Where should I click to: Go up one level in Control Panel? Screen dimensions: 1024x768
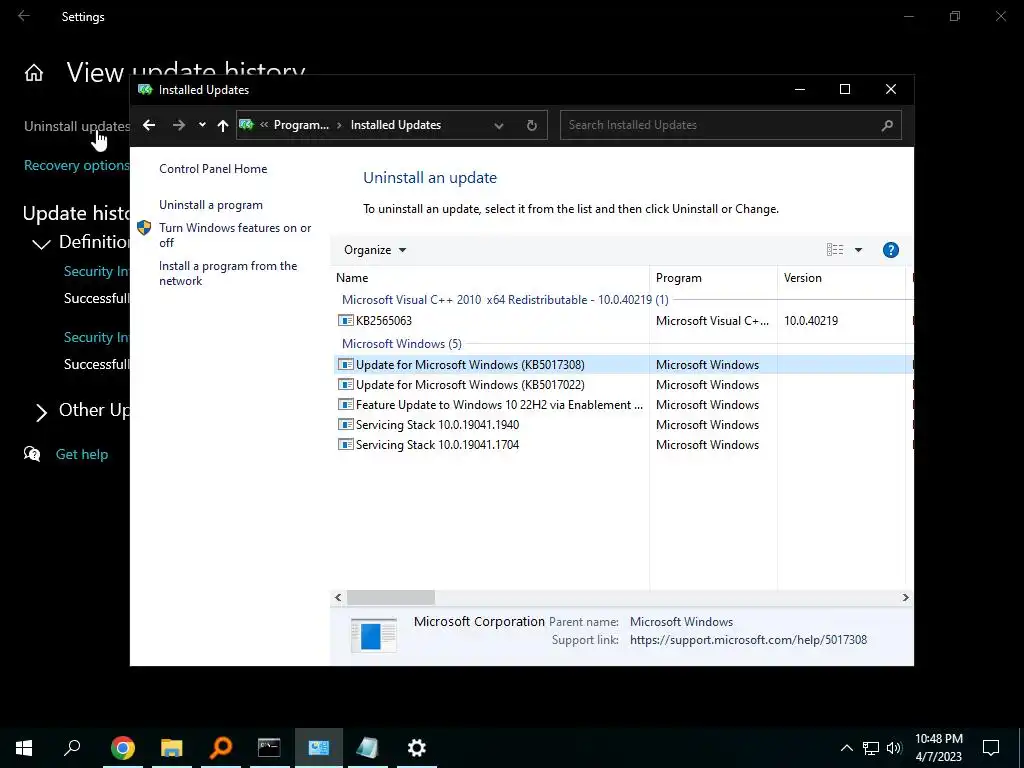coord(223,125)
